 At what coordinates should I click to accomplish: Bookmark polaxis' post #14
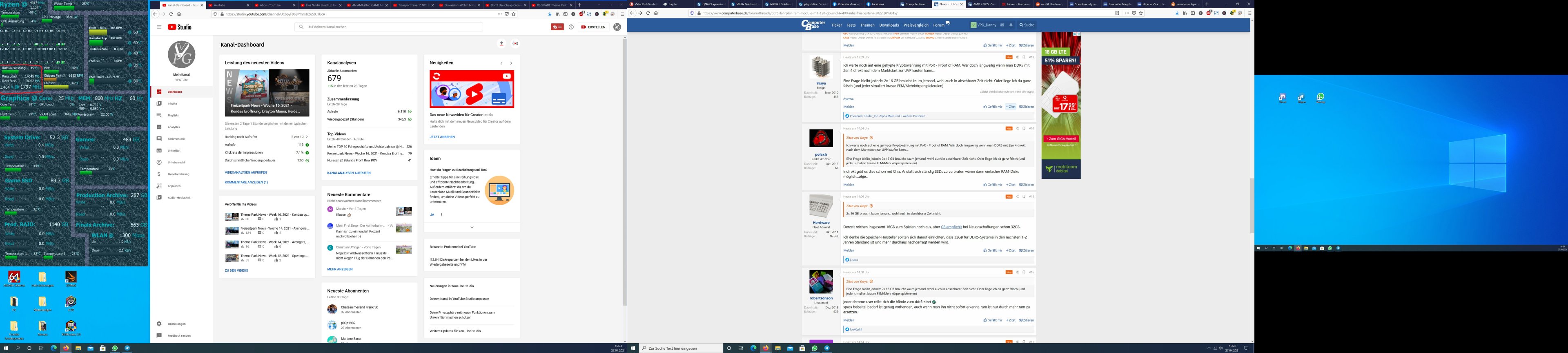1024,128
